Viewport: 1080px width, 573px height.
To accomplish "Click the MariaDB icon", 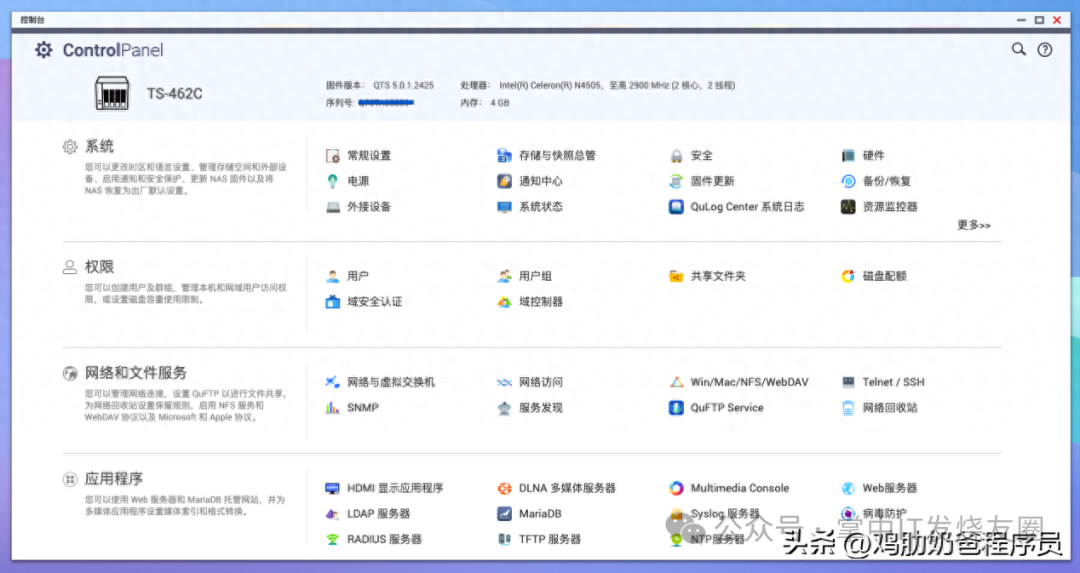I will point(504,514).
